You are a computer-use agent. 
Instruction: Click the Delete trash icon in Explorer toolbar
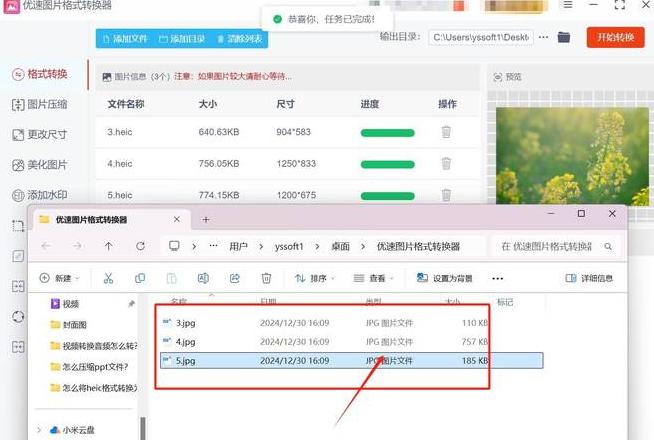(x=266, y=278)
